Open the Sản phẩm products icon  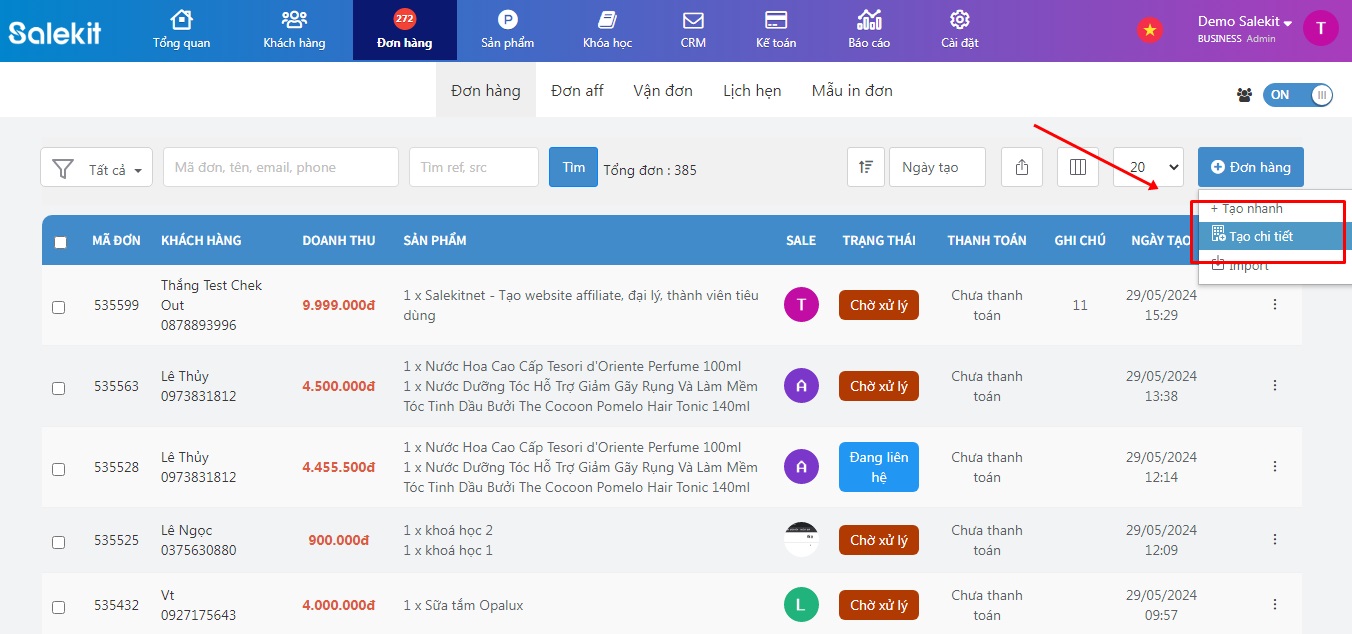point(507,20)
